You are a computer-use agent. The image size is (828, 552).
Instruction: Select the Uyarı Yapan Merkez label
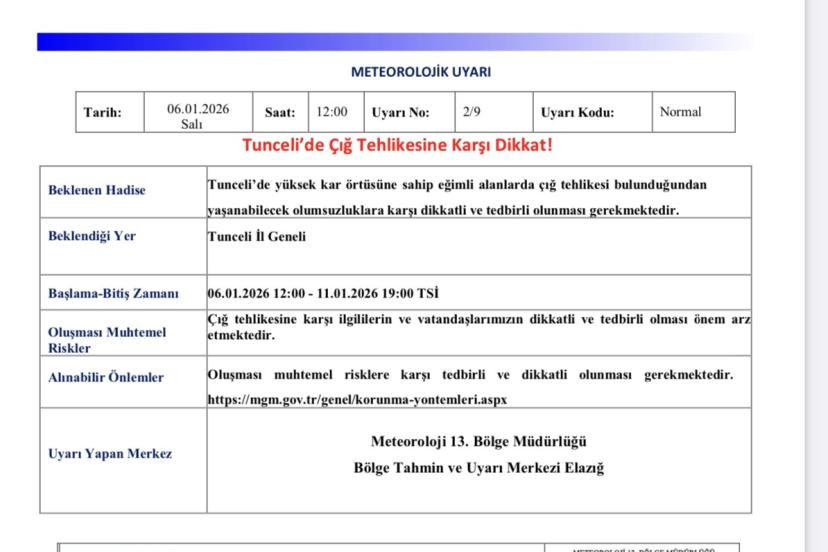110,453
